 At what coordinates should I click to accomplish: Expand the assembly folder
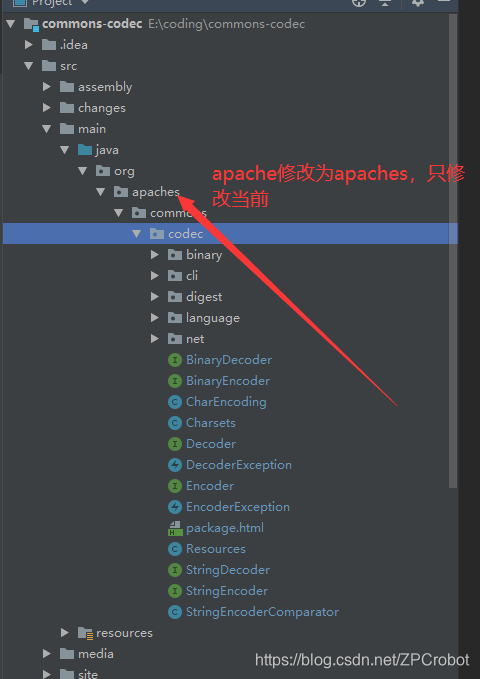(x=47, y=87)
